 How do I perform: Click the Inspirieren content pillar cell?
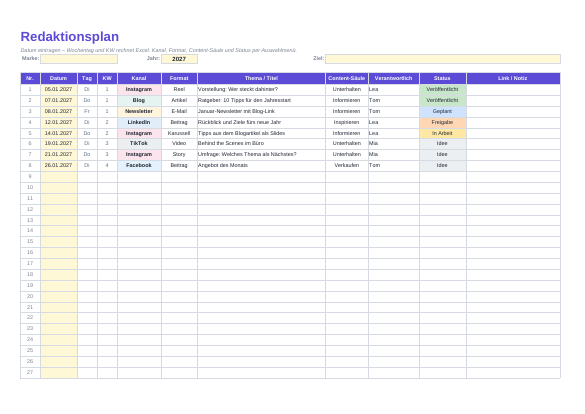[x=347, y=122]
